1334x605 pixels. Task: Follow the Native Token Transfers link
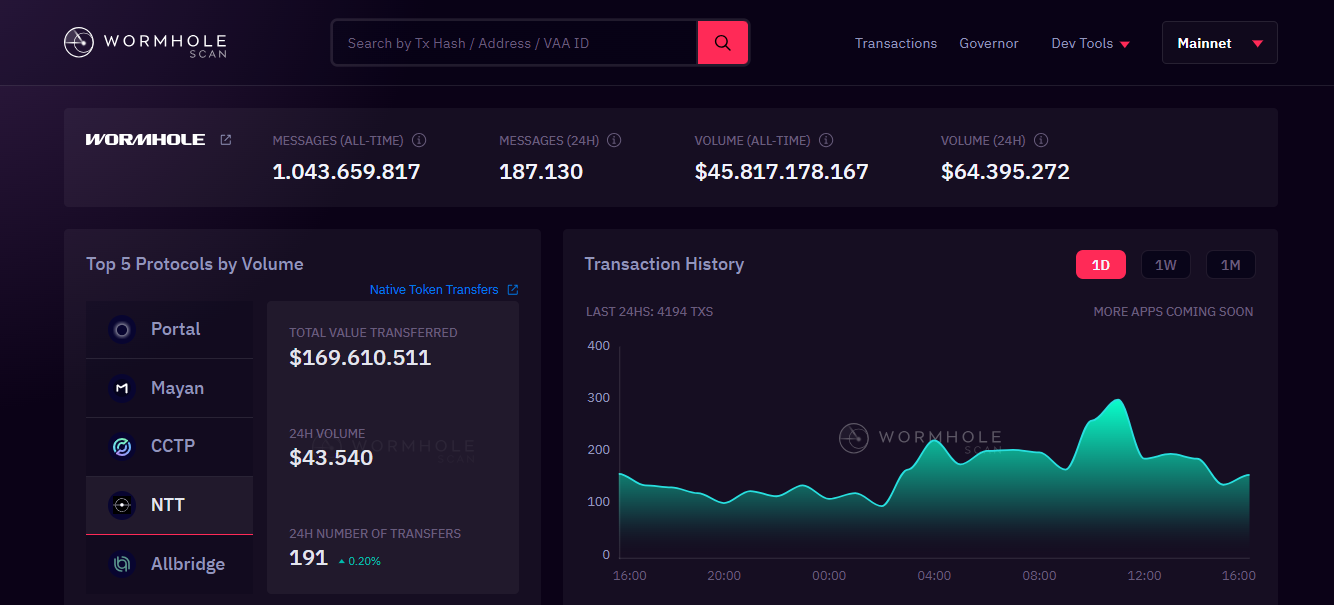pos(434,290)
